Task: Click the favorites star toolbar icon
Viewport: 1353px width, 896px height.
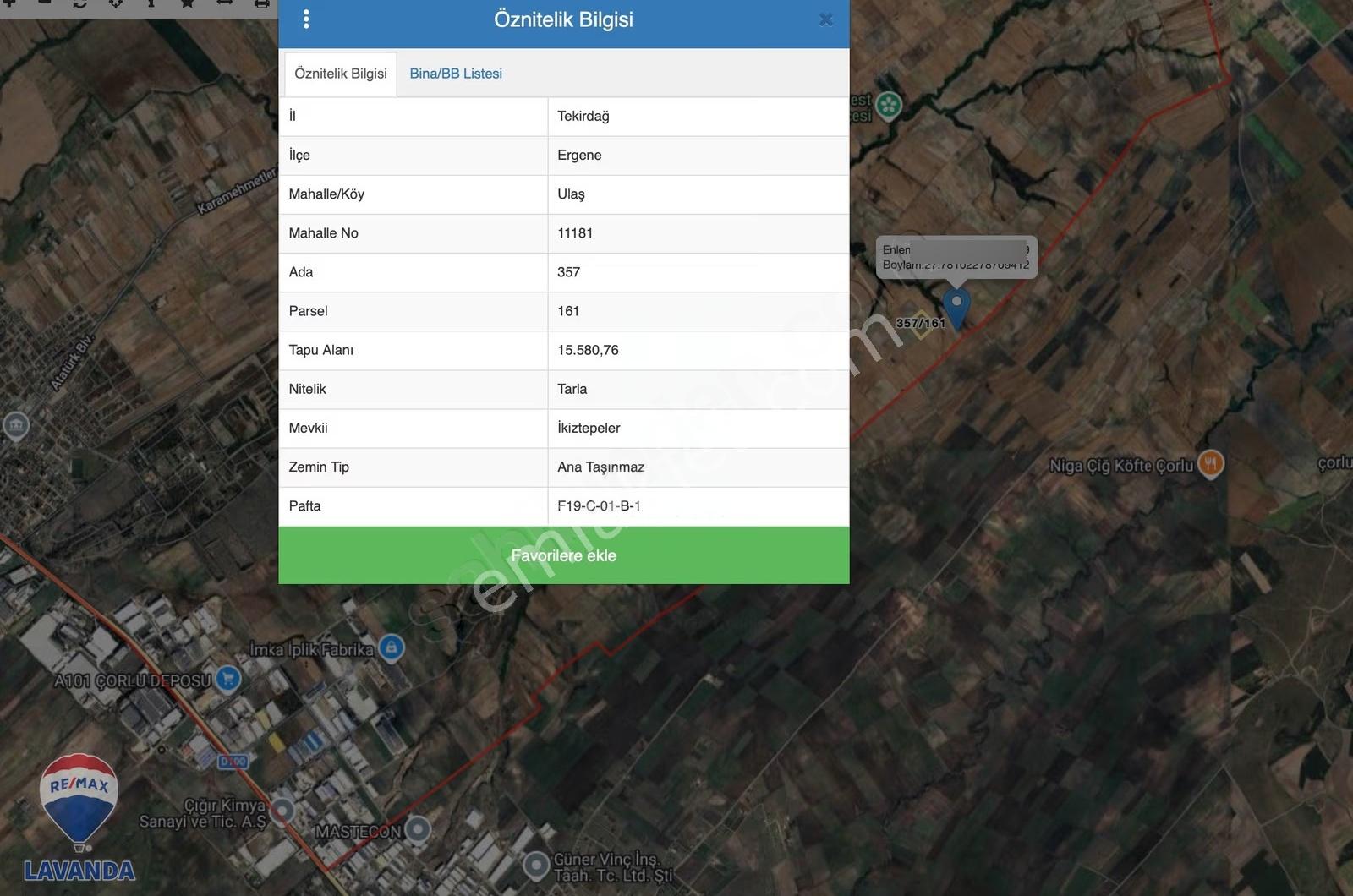Action: (188, 4)
